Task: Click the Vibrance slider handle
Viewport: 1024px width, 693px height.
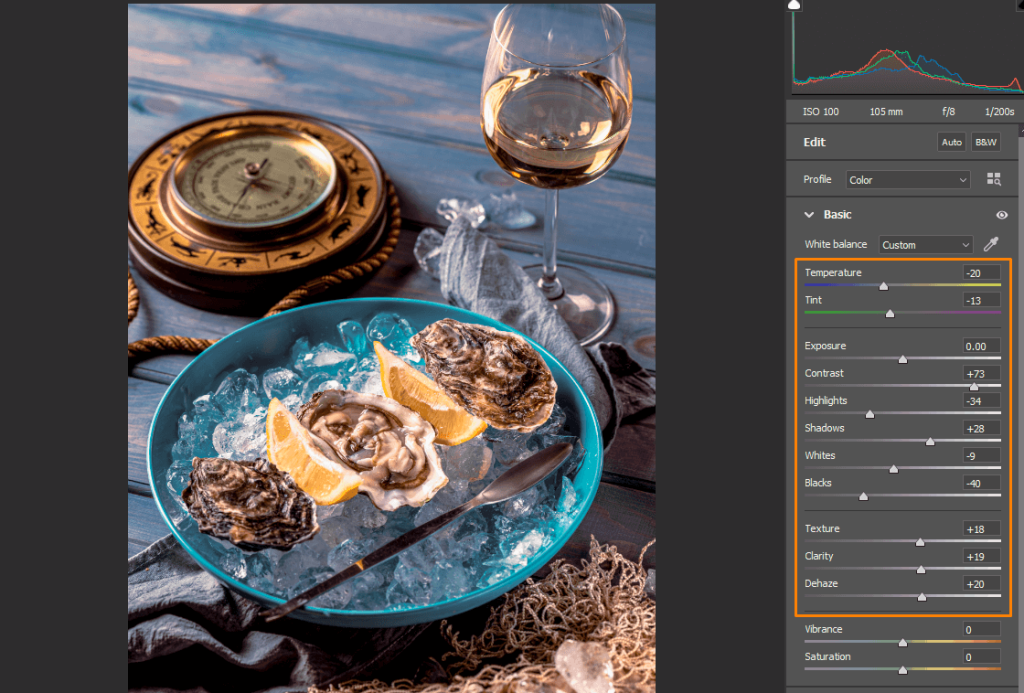Action: [x=901, y=642]
